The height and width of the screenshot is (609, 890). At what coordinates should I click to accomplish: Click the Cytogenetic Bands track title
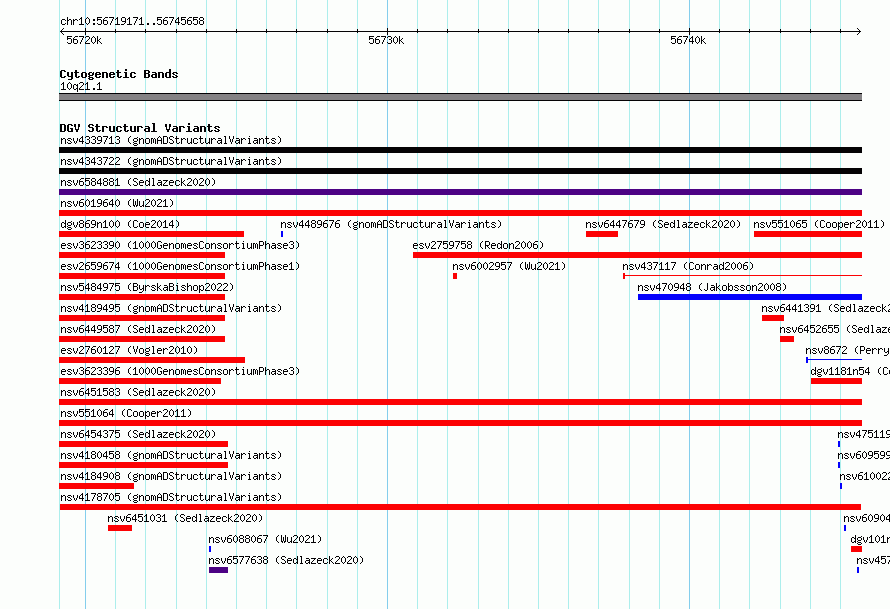point(119,74)
